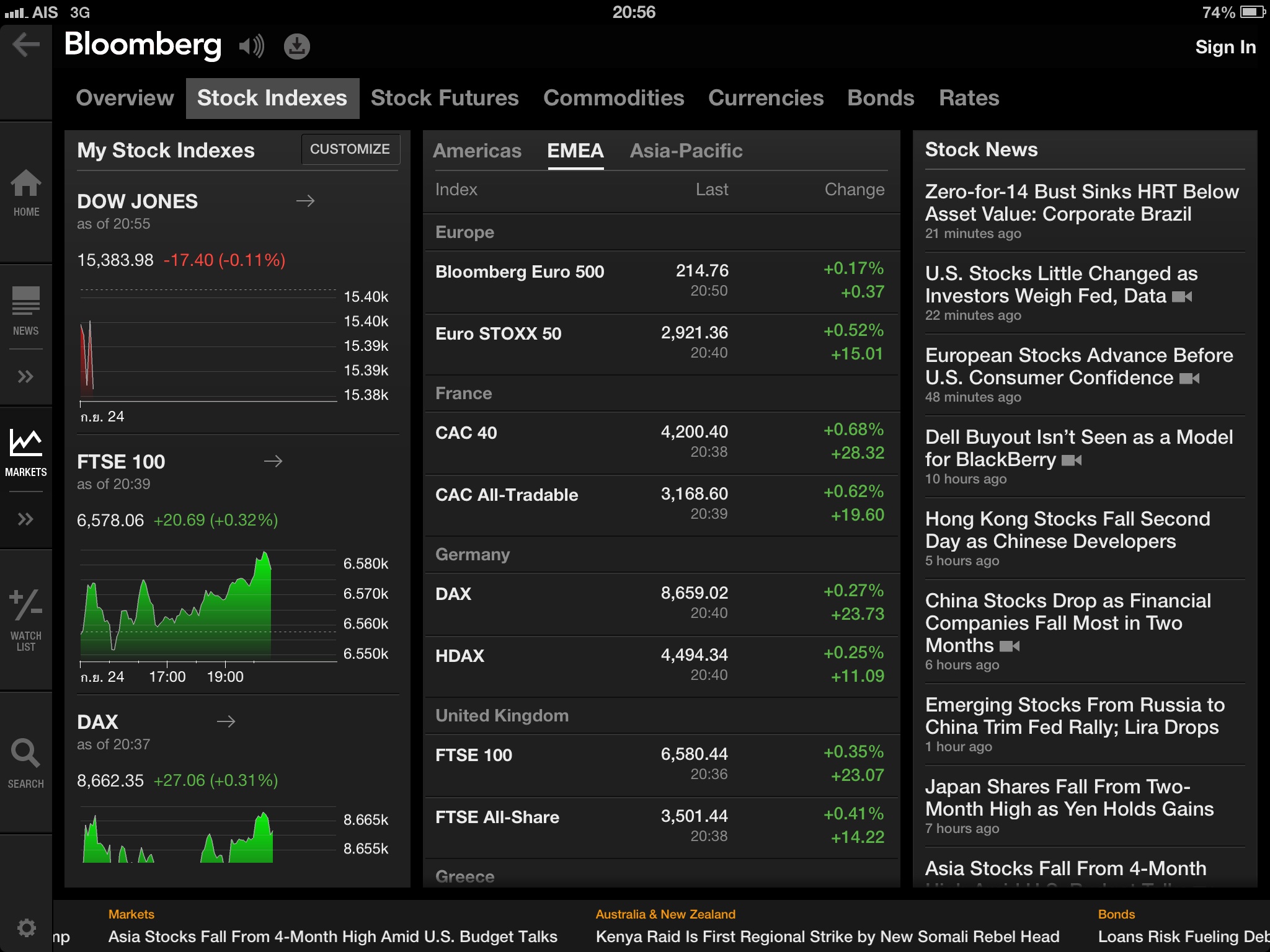This screenshot has height=952, width=1270.
Task: Tap the Index column header
Action: click(456, 190)
